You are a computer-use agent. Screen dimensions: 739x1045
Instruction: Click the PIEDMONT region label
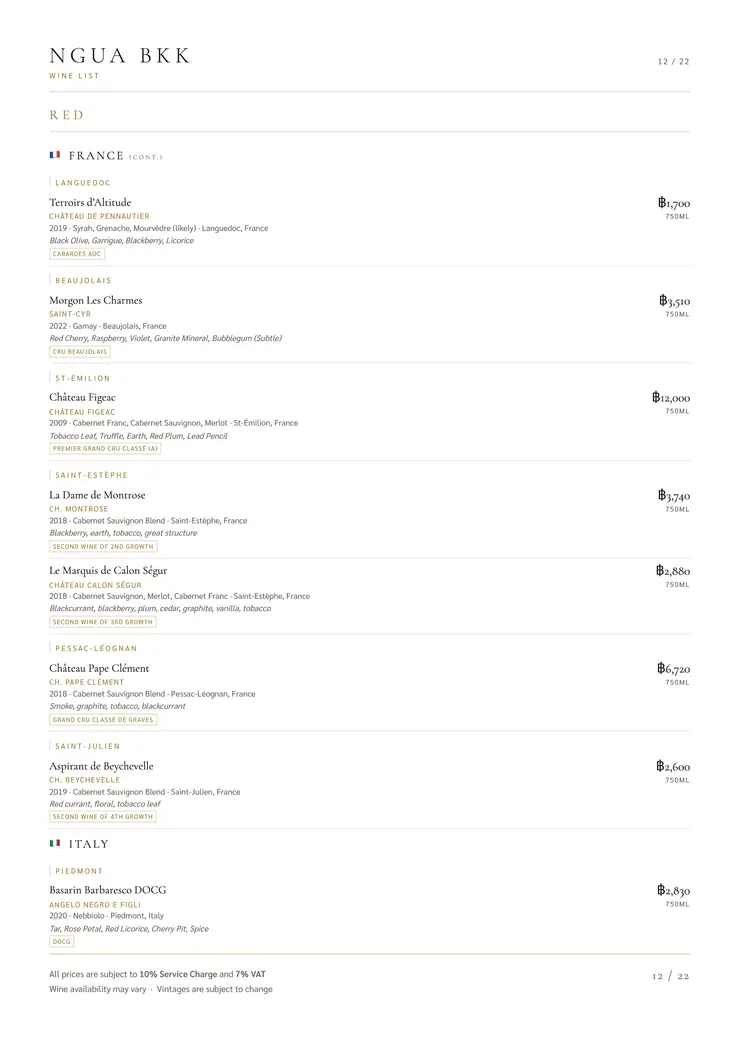click(79, 871)
